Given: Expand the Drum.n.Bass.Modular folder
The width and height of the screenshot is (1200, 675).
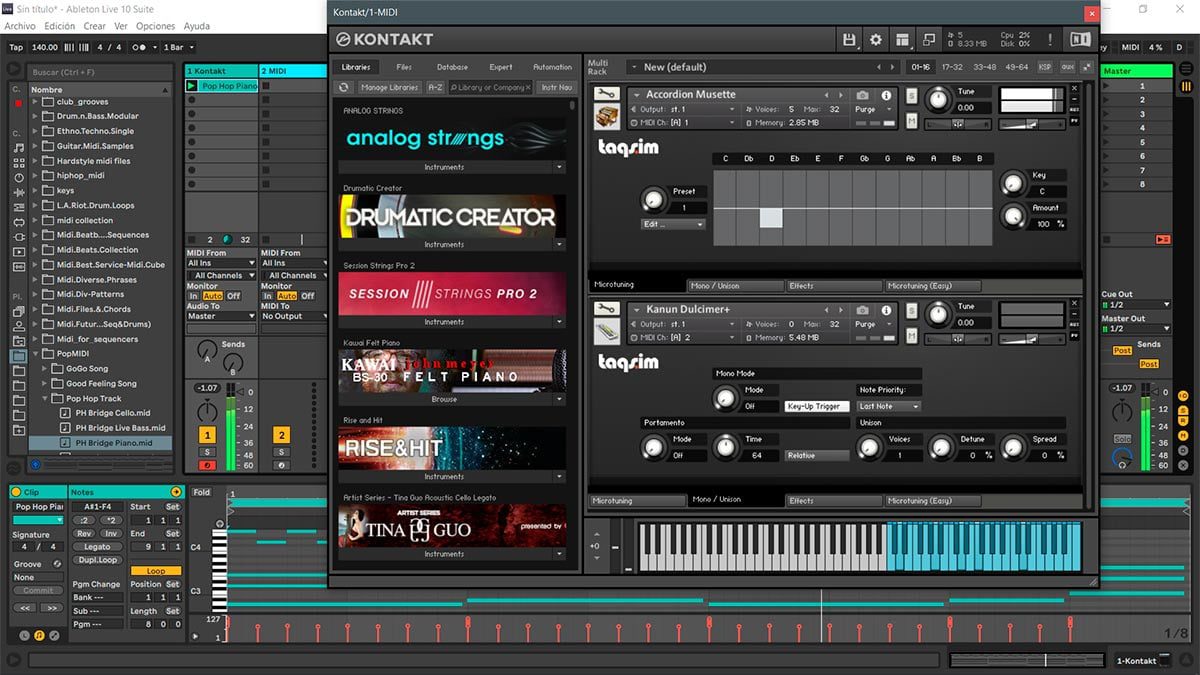Looking at the screenshot, I should (36, 116).
